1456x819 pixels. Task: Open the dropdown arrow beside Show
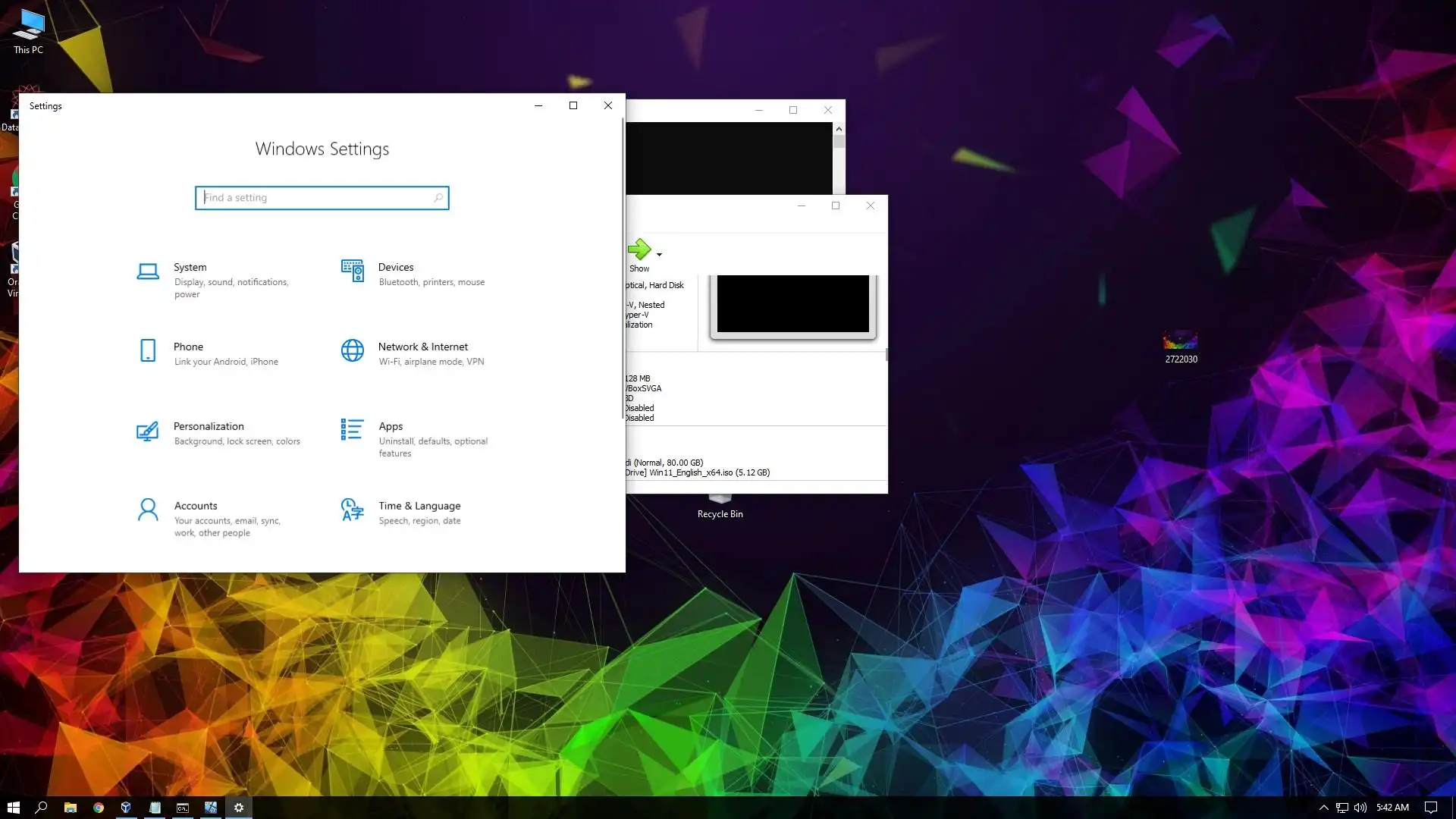[x=659, y=255]
